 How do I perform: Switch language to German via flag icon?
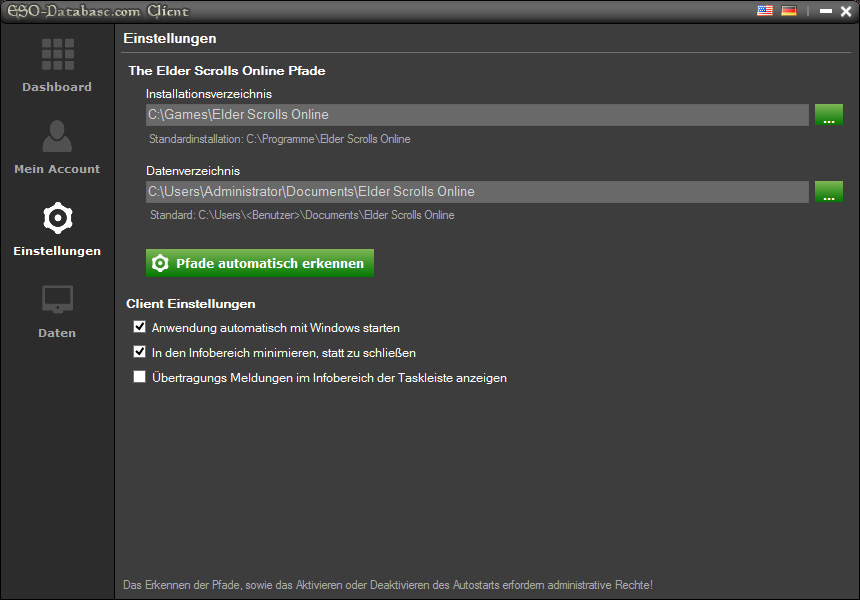[789, 10]
